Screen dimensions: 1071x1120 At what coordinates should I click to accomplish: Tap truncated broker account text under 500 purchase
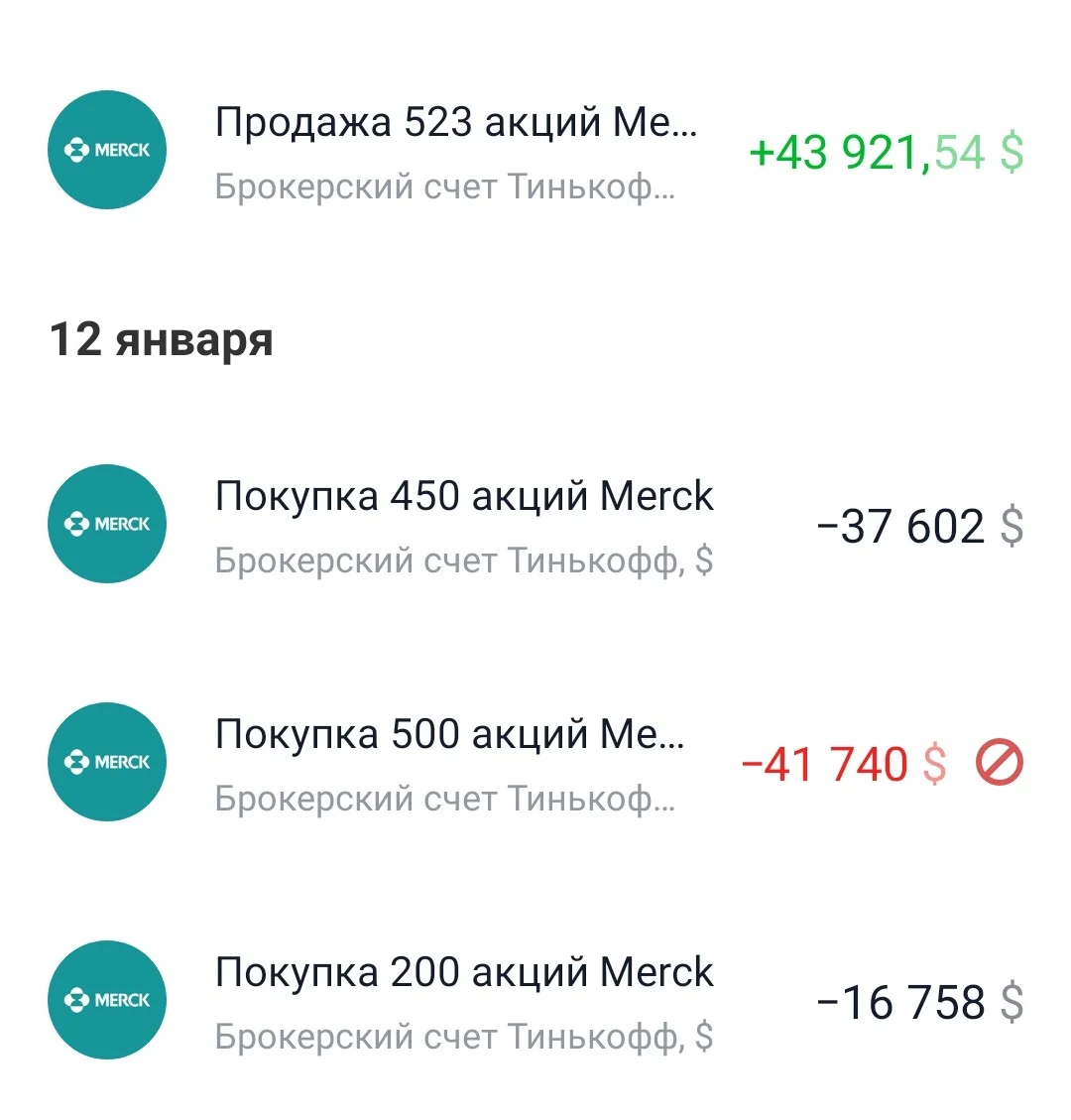click(445, 799)
